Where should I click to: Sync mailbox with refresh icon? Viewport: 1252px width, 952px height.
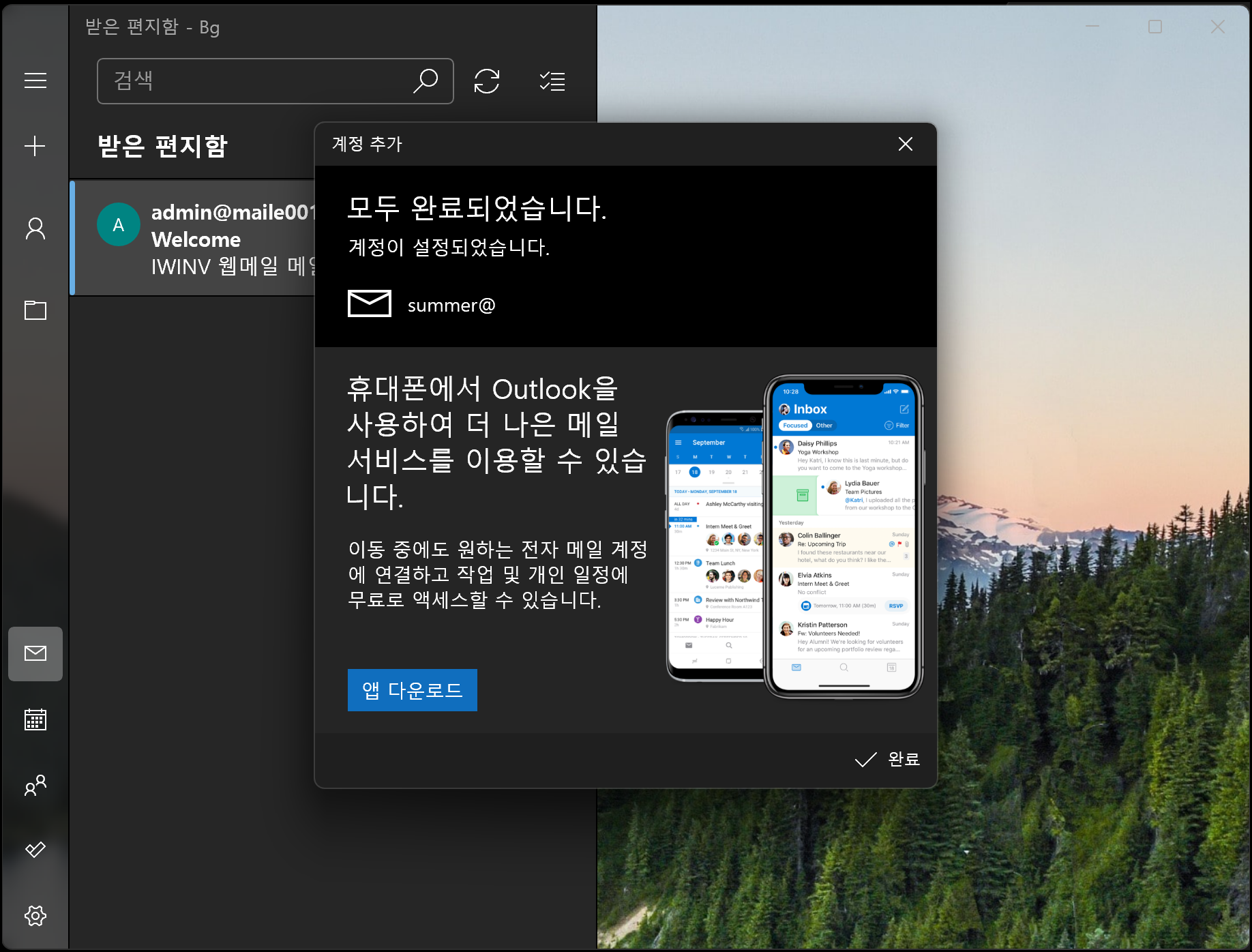tap(487, 81)
